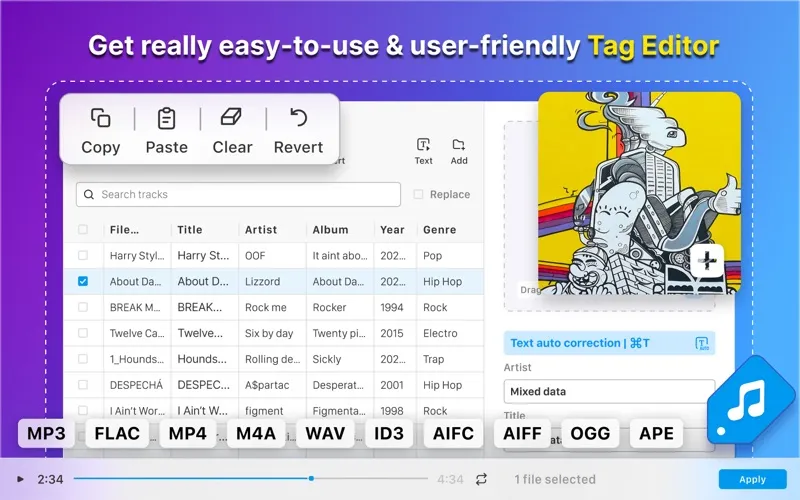The width and height of the screenshot is (800, 500).
Task: Click the album cell Rocker
Action: click(x=329, y=307)
